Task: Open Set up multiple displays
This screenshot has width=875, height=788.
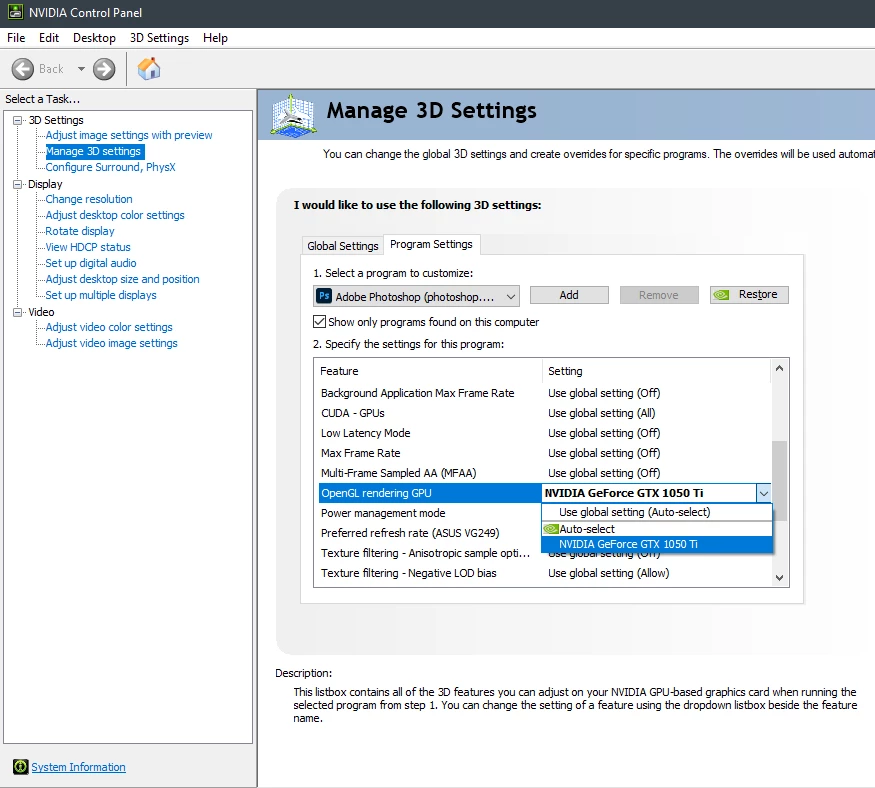Action: tap(100, 295)
